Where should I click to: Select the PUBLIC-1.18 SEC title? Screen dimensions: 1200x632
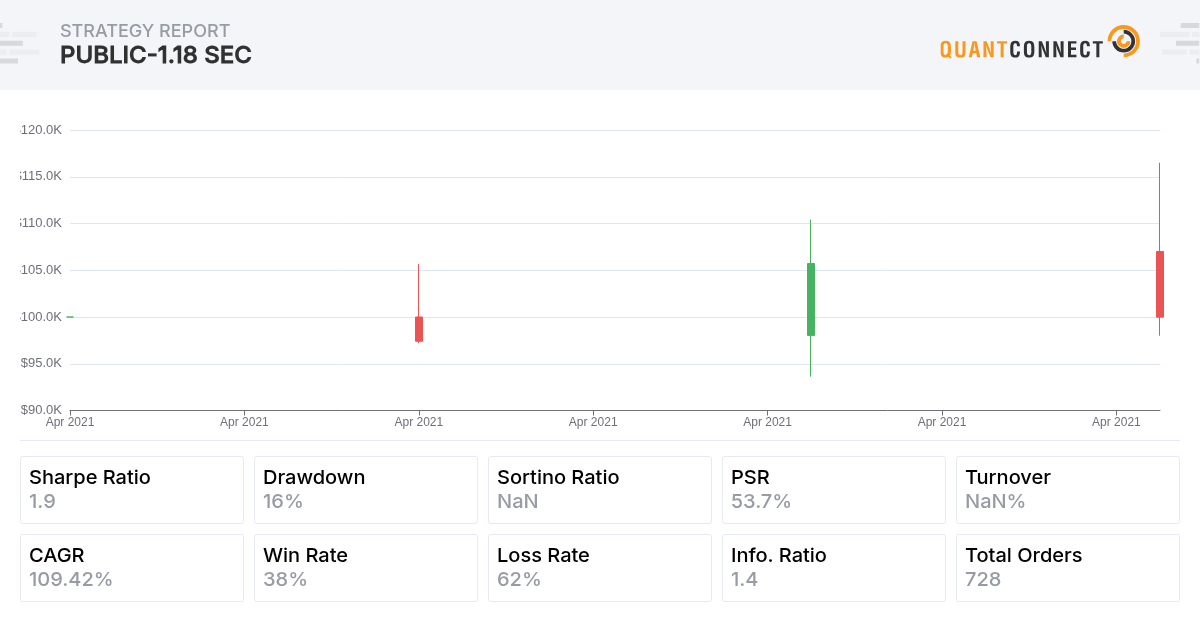(156, 56)
